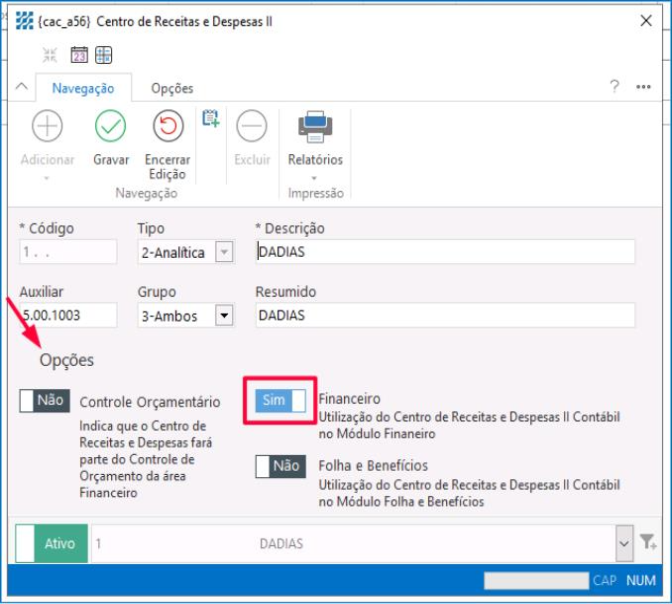672x604 pixels.
Task: Expand the record selector dropdown for DADIAS
Action: 625,544
